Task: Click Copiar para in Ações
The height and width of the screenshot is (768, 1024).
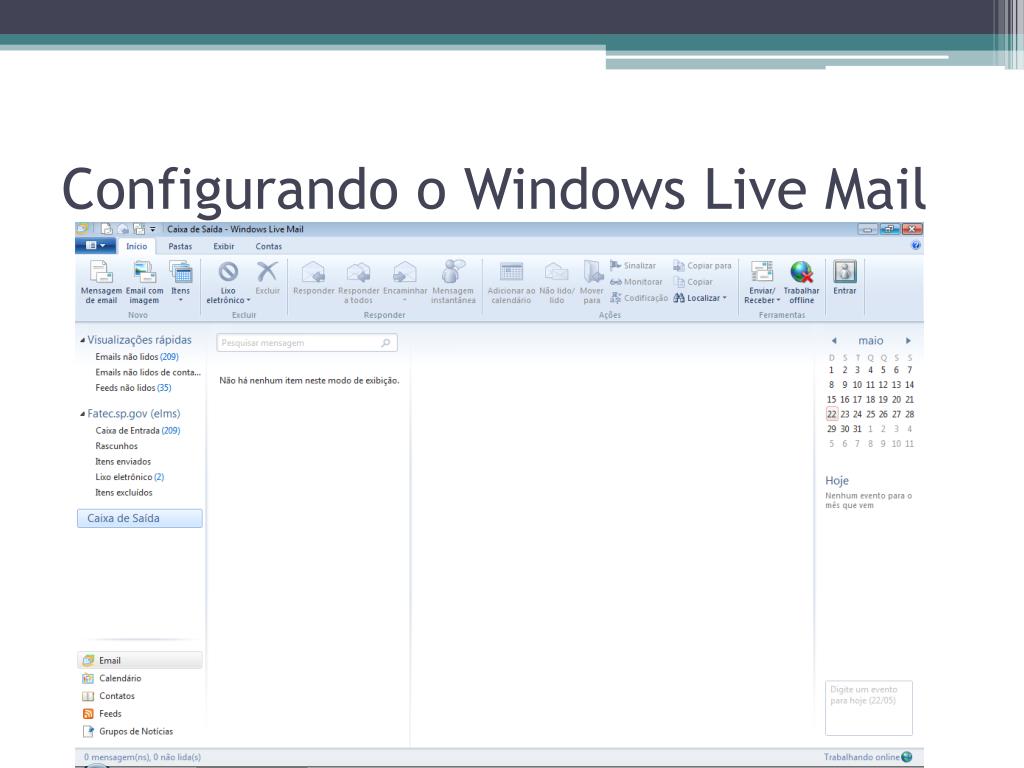Action: point(702,266)
